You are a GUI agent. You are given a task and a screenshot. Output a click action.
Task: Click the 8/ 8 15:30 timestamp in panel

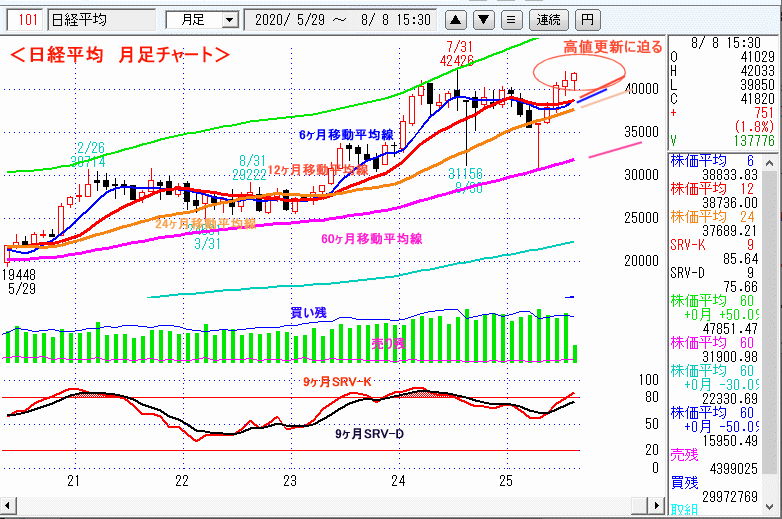click(x=726, y=43)
